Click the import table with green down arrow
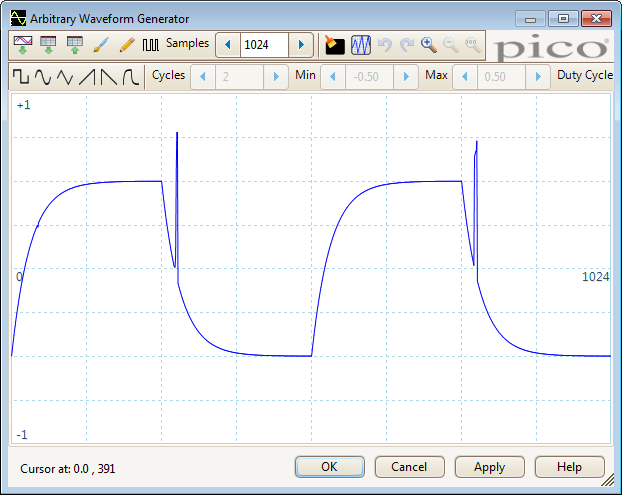The height and width of the screenshot is (495, 622). click(48, 45)
